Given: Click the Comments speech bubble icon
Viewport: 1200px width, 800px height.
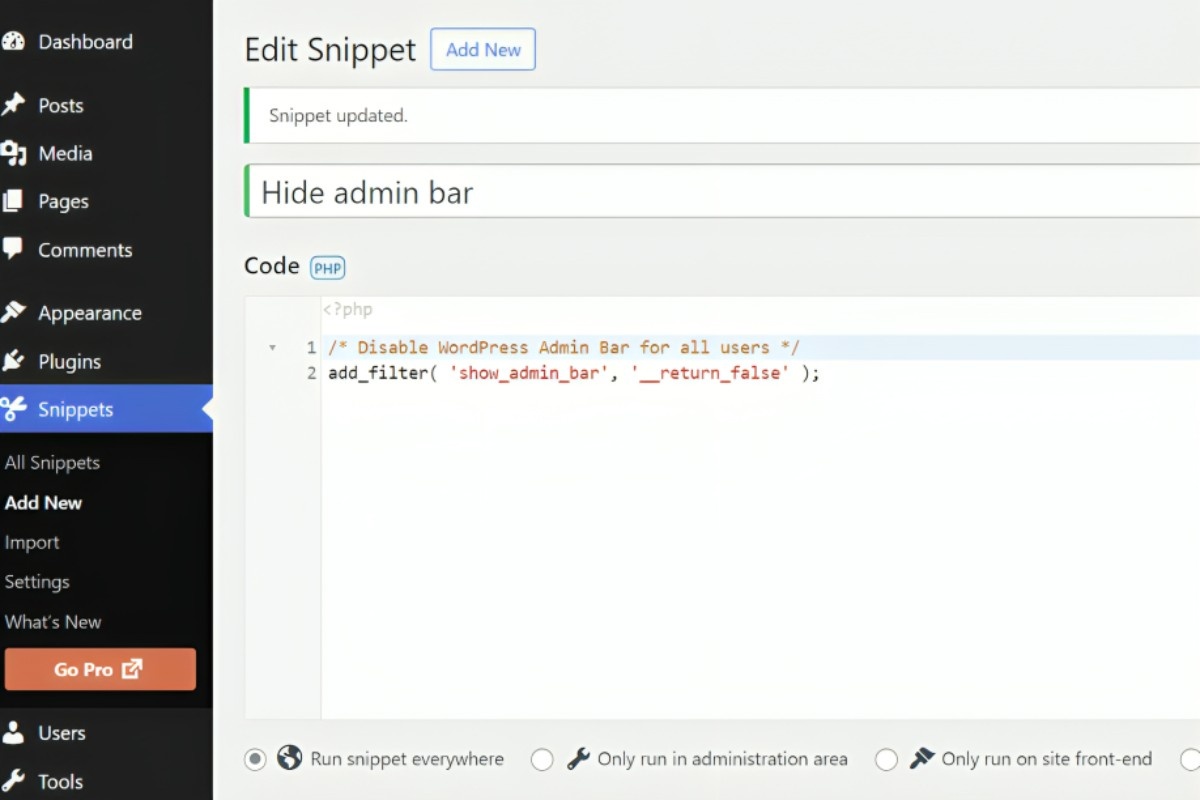Looking at the screenshot, I should pyautogui.click(x=13, y=249).
